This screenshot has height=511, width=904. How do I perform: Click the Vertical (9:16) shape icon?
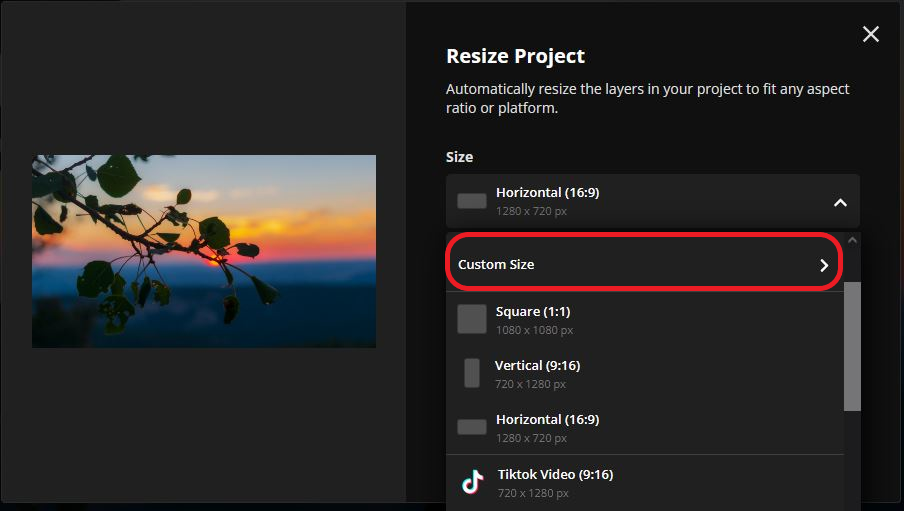[x=472, y=373]
